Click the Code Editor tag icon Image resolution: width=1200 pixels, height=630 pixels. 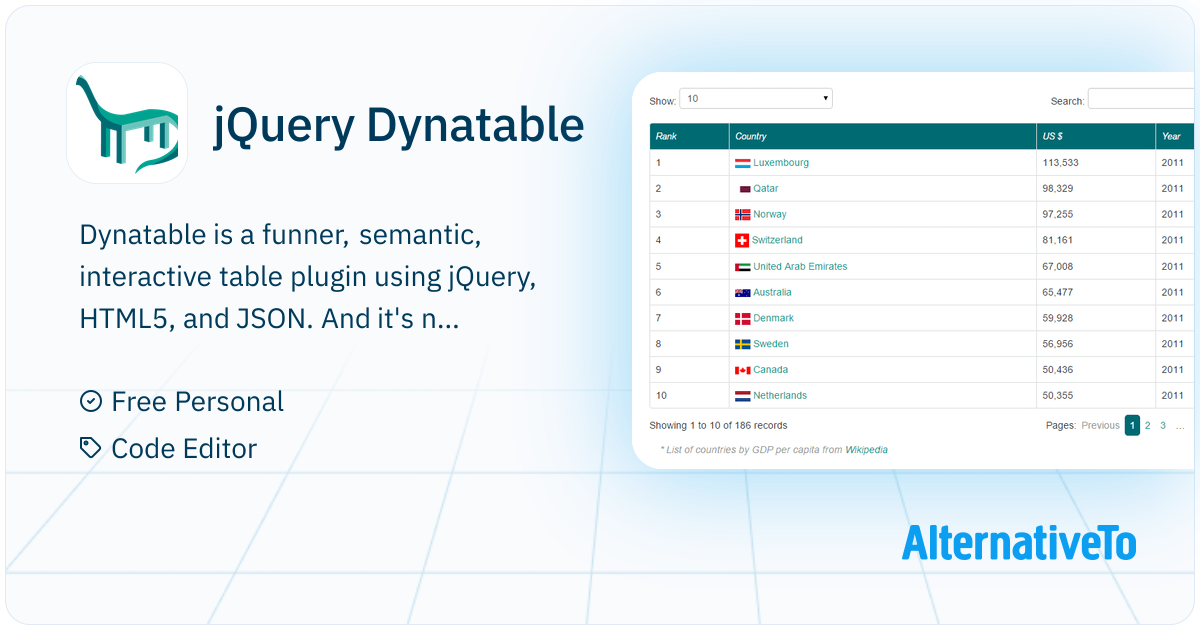(91, 448)
